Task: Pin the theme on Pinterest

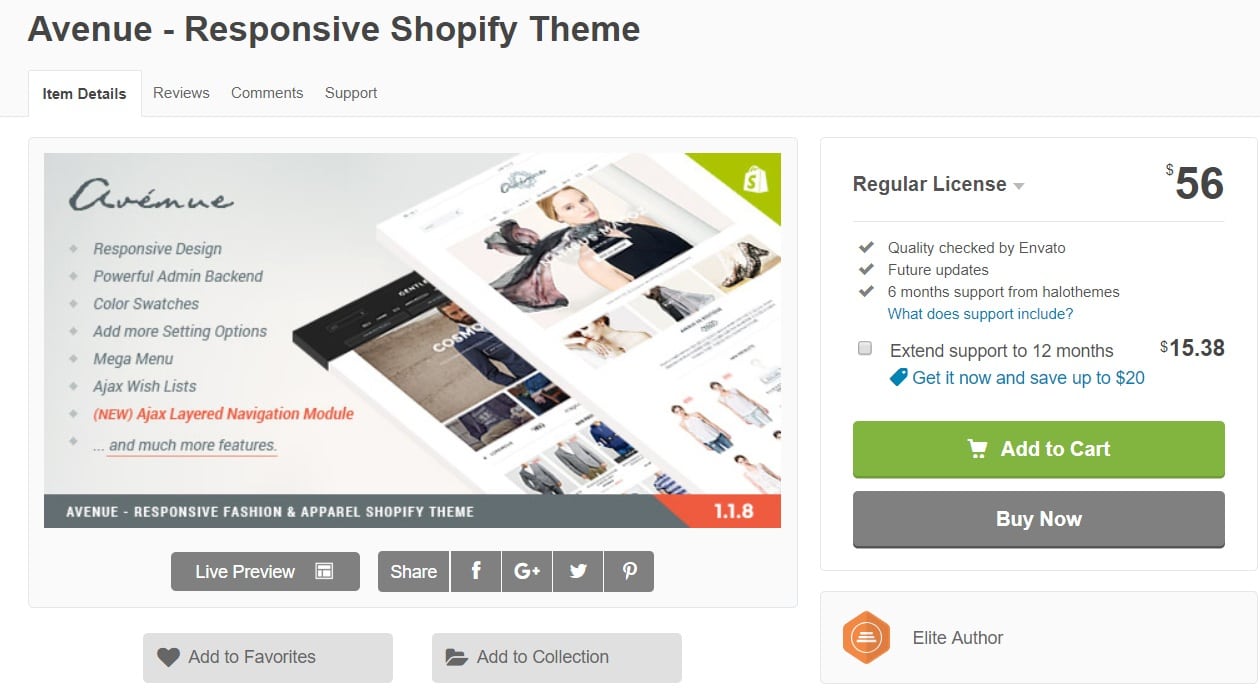Action: (629, 571)
